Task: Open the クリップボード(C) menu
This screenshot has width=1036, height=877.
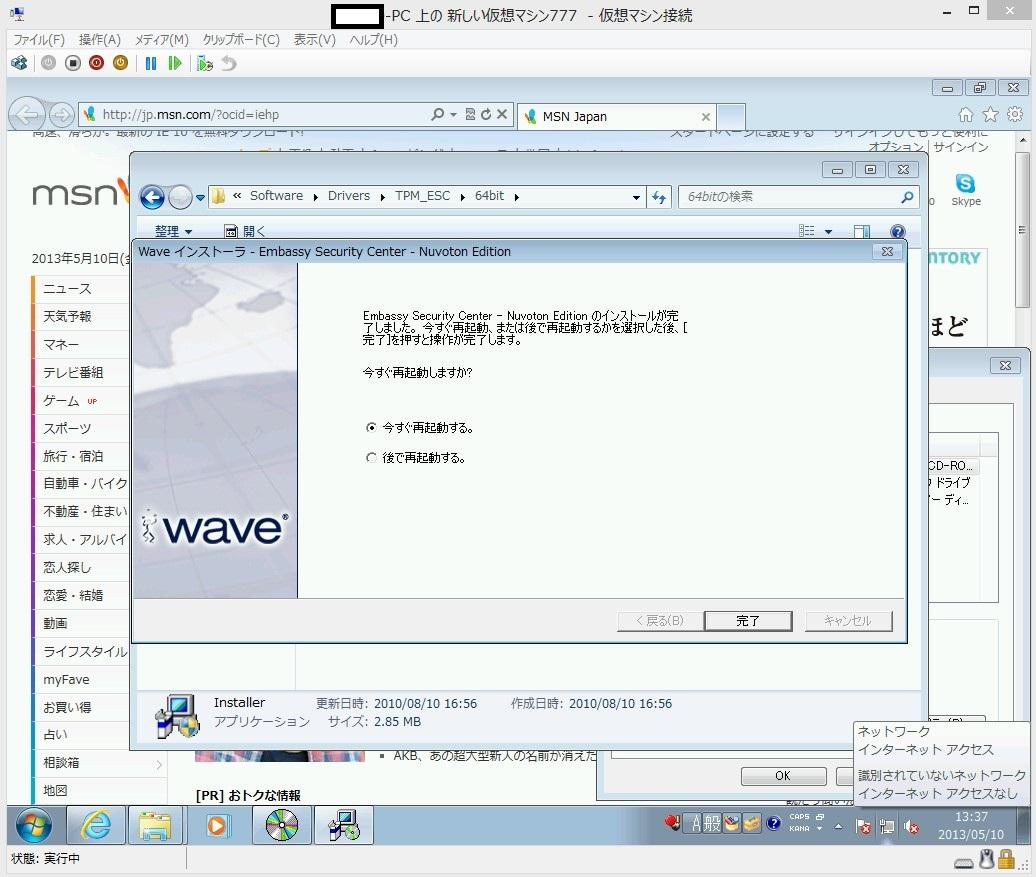Action: (241, 40)
